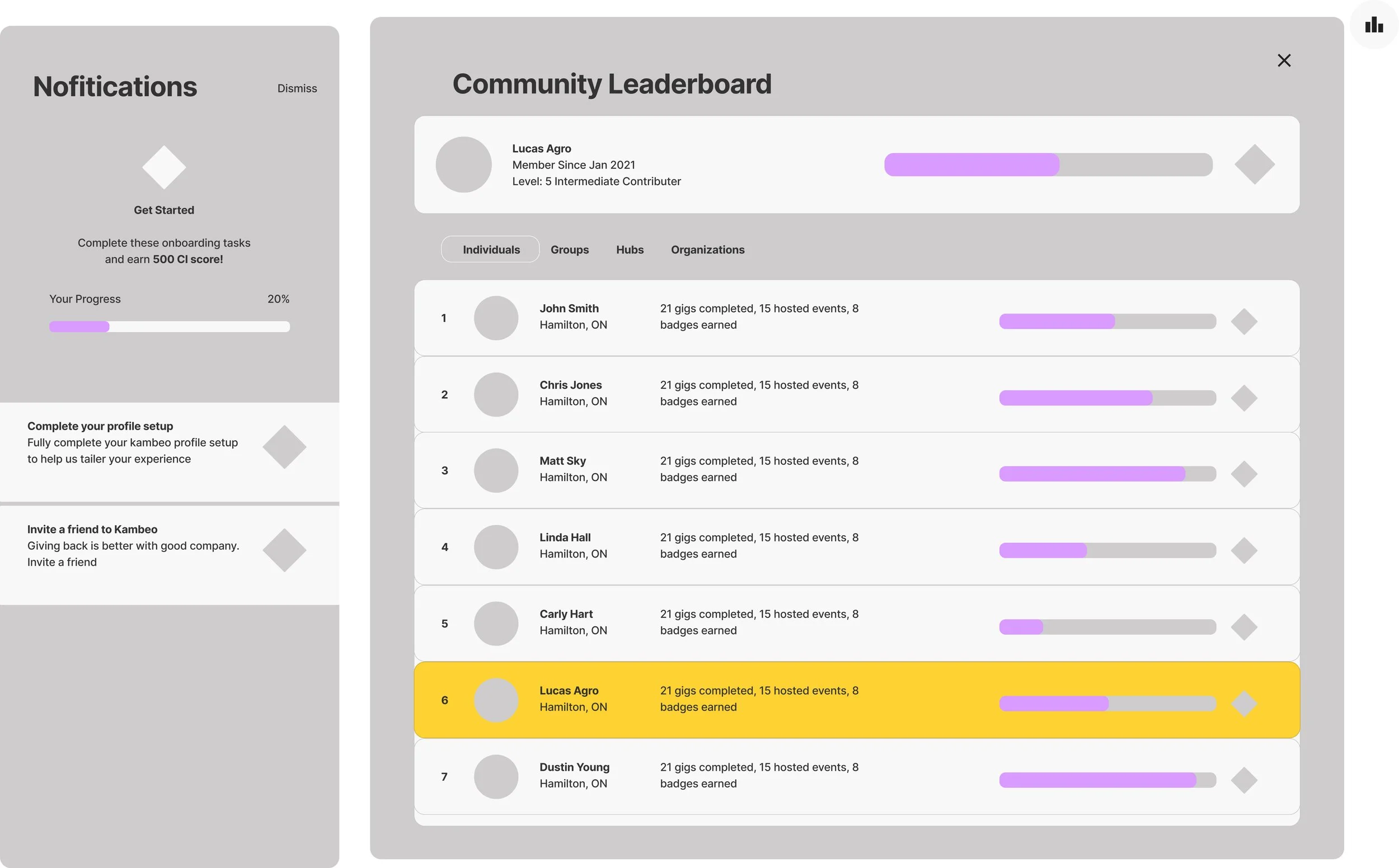Open the Invite a friend to Kambeo task
Image resolution: width=1399 pixels, height=868 pixels.
tap(92, 529)
